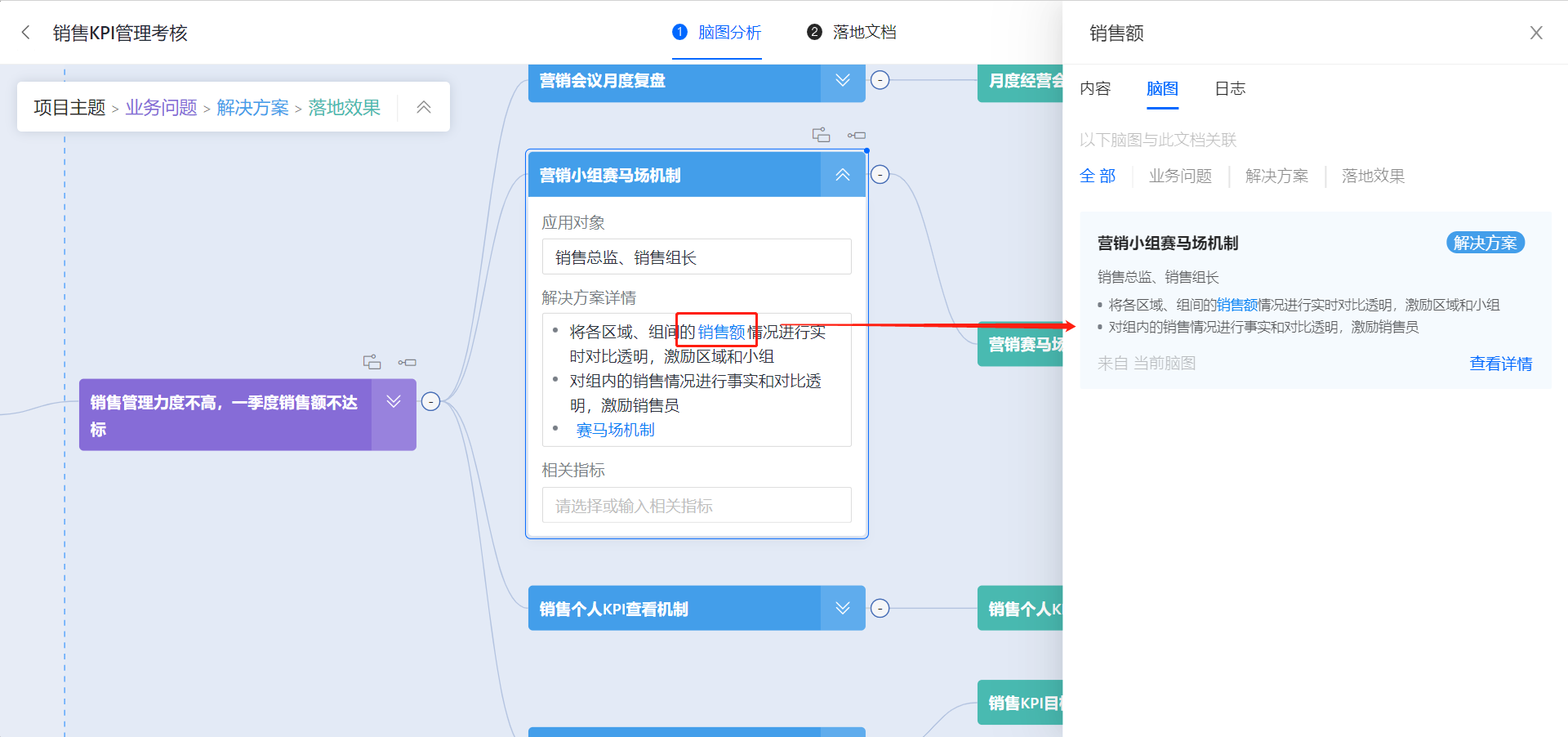Screen dimensions: 1568x737
Task: Switch to the 落地文档 step tab
Action: (x=852, y=32)
